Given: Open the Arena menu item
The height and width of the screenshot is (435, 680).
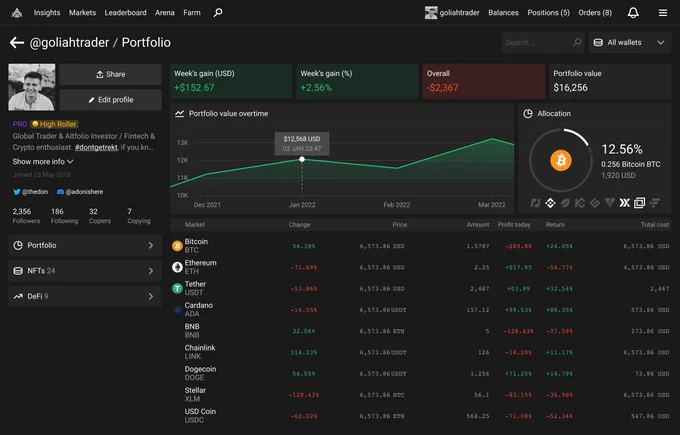Looking at the screenshot, I should [165, 13].
